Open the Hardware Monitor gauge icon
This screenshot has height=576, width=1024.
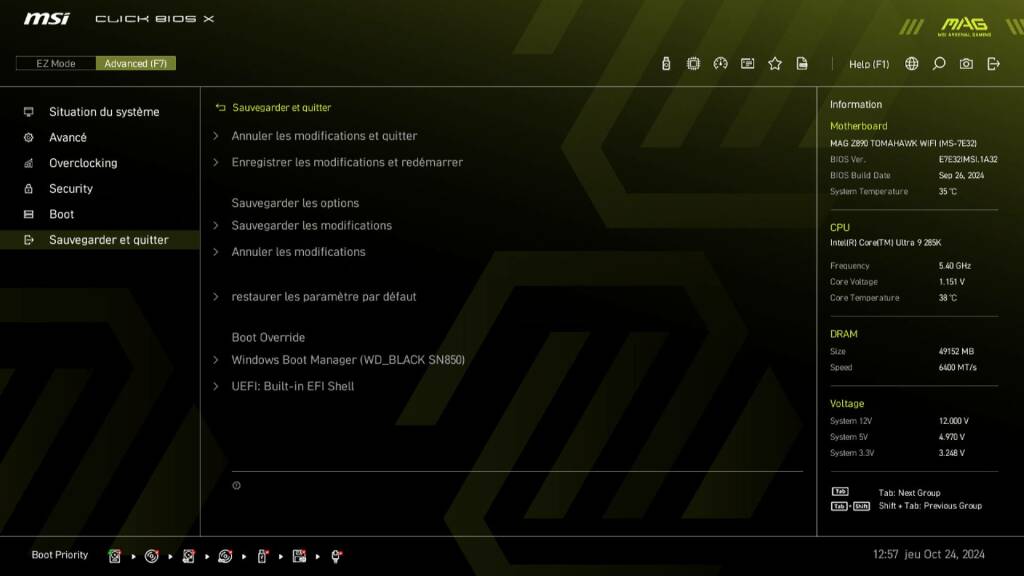tap(721, 63)
